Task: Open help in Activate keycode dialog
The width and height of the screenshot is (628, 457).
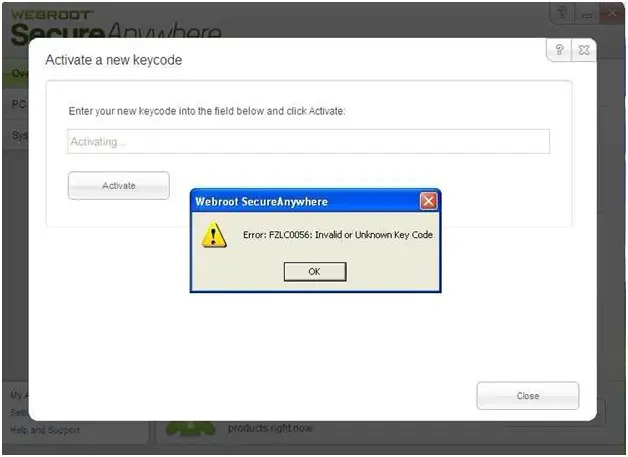Action: [x=559, y=50]
